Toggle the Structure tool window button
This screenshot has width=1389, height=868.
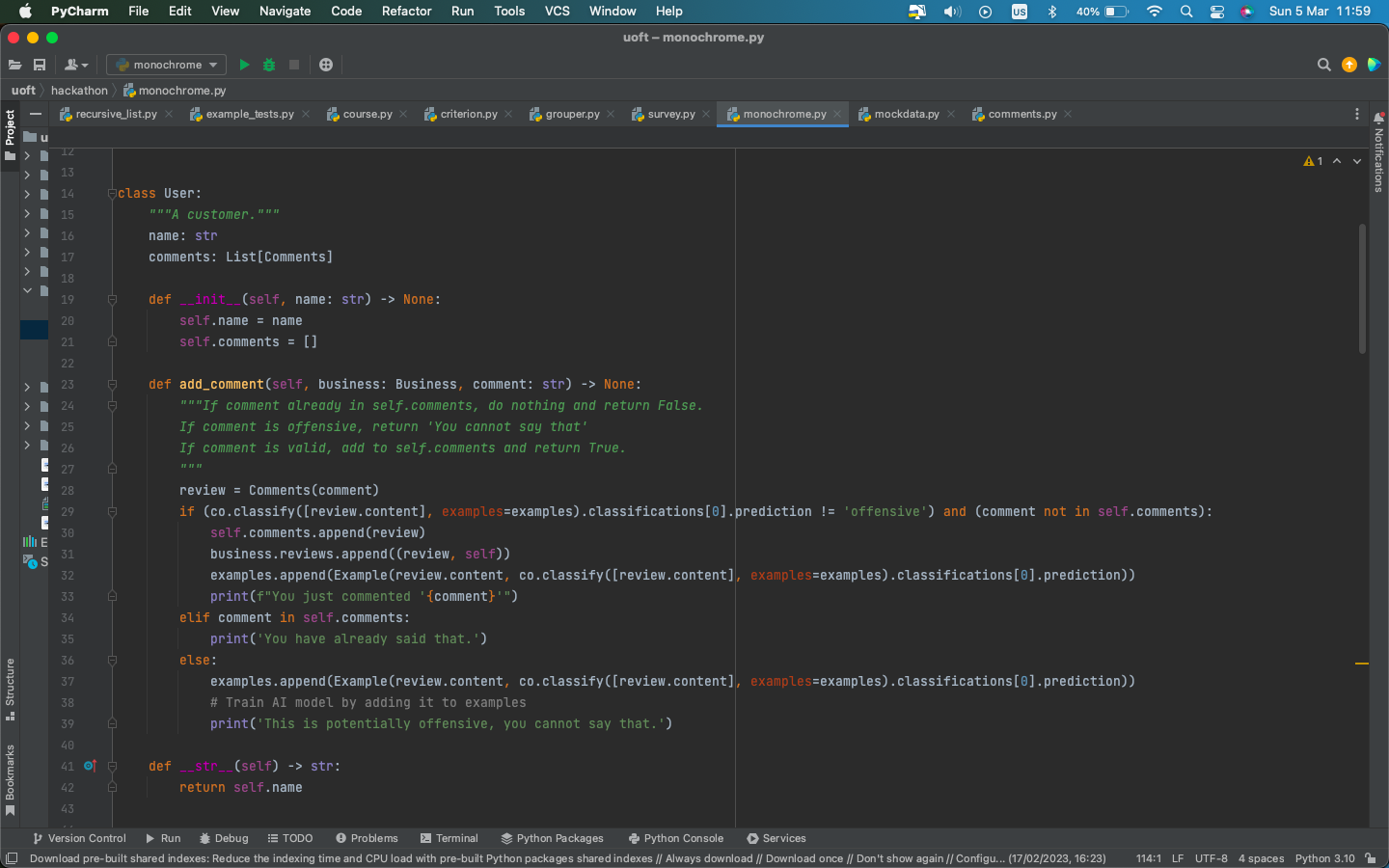pyautogui.click(x=10, y=689)
